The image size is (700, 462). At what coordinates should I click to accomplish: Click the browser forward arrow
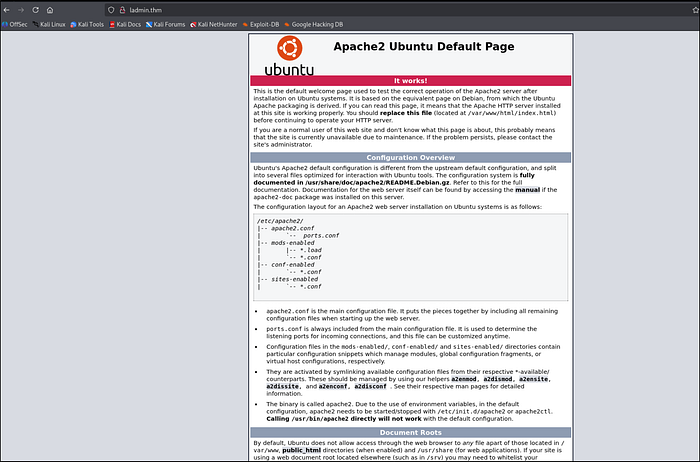pyautogui.click(x=21, y=10)
